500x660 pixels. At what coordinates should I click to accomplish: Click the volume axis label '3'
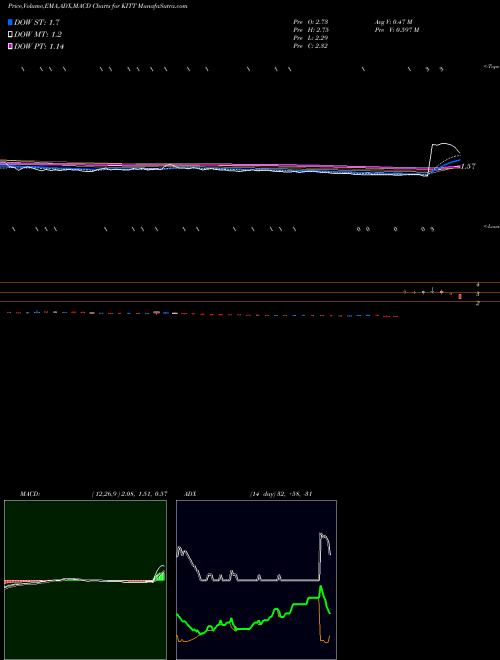(x=478, y=294)
